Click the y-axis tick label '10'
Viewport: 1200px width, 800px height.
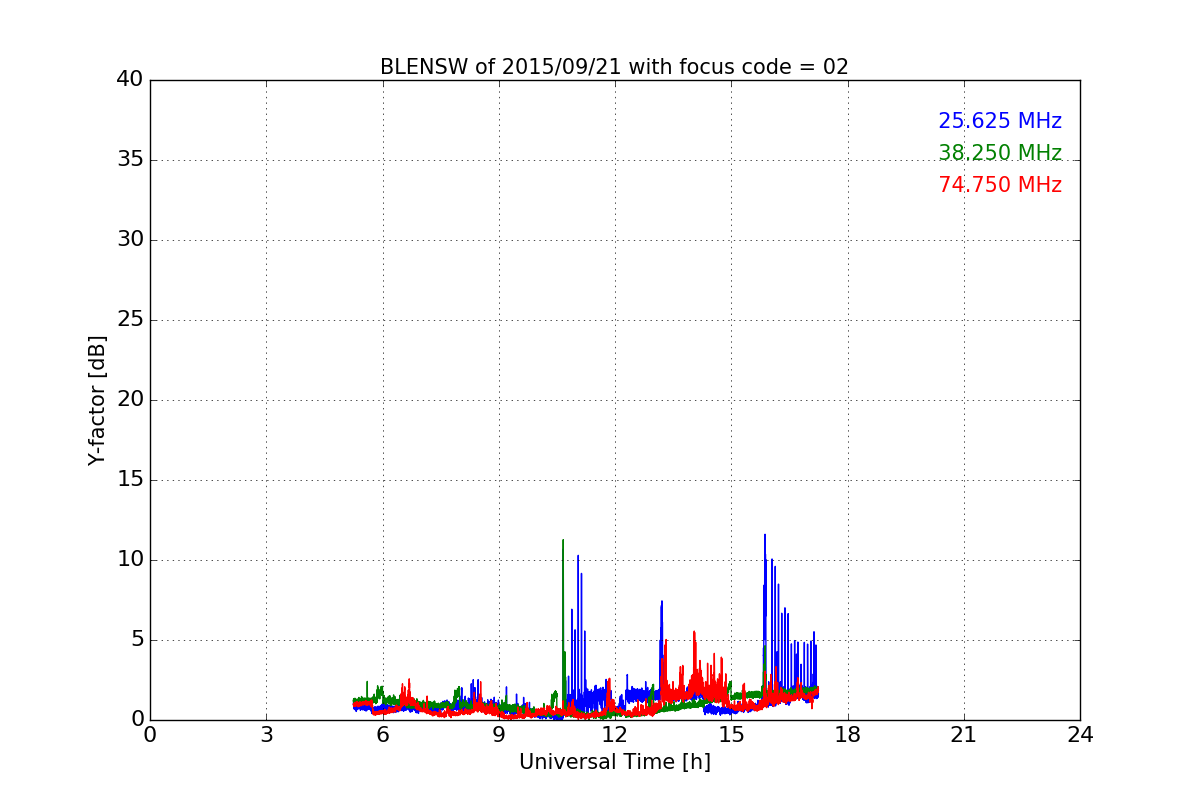coord(130,559)
